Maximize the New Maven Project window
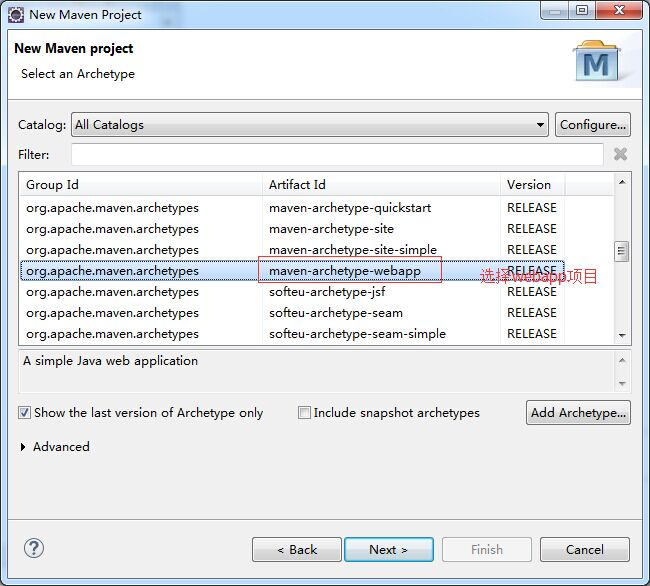Screen dimensions: 650x586 tap(582, 10)
